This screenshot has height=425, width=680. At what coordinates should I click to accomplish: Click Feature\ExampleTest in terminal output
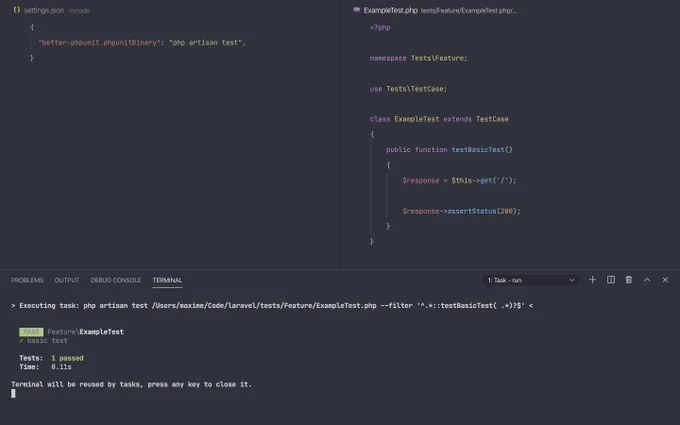85,332
